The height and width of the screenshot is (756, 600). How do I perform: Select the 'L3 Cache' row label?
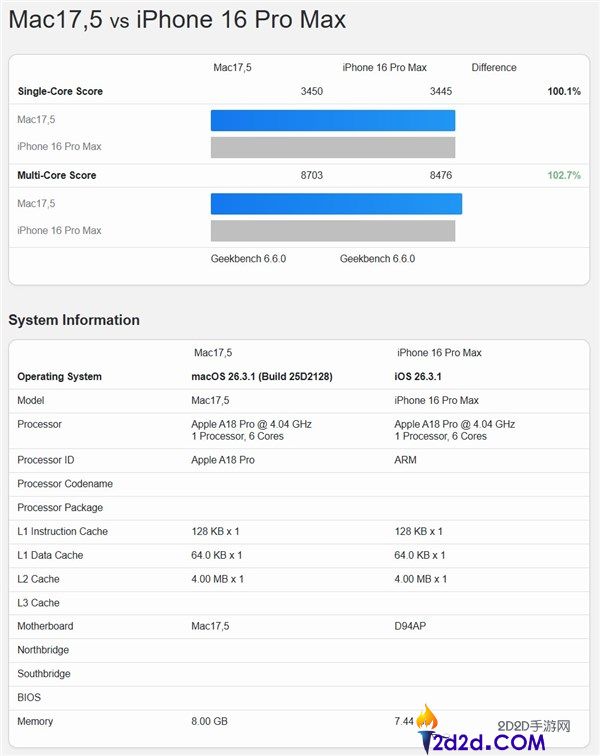tap(39, 603)
